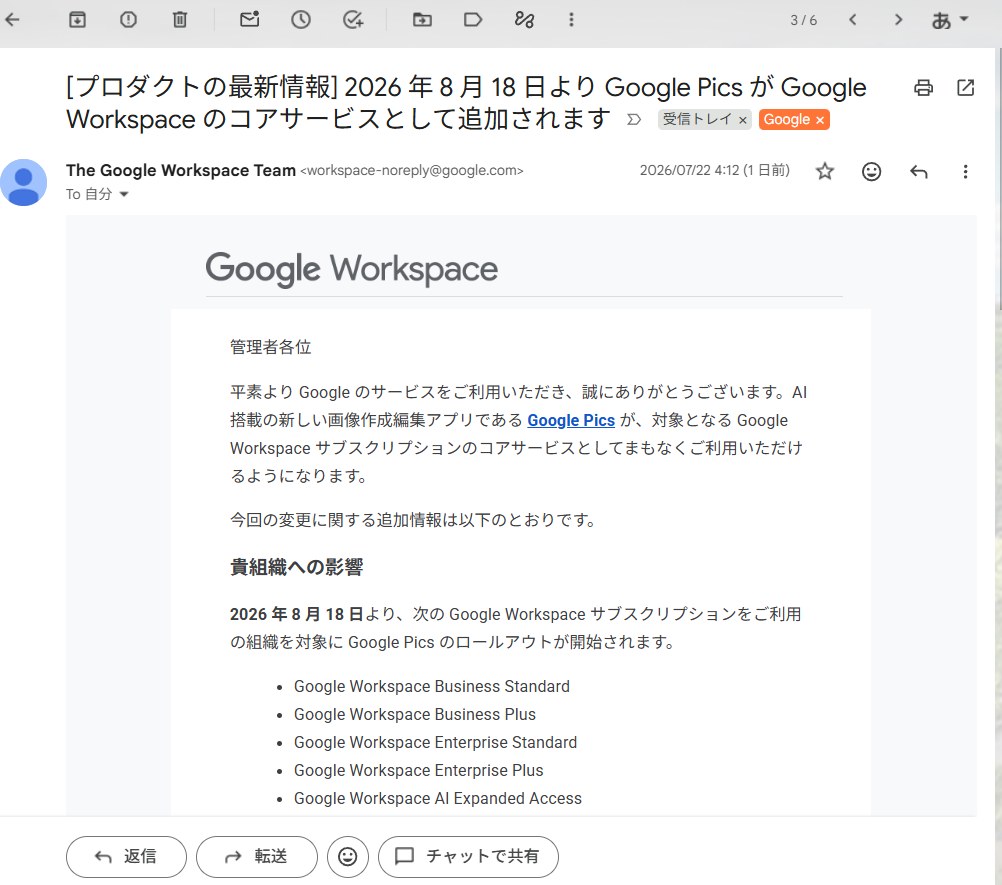Open the Google Pics link

(x=571, y=420)
